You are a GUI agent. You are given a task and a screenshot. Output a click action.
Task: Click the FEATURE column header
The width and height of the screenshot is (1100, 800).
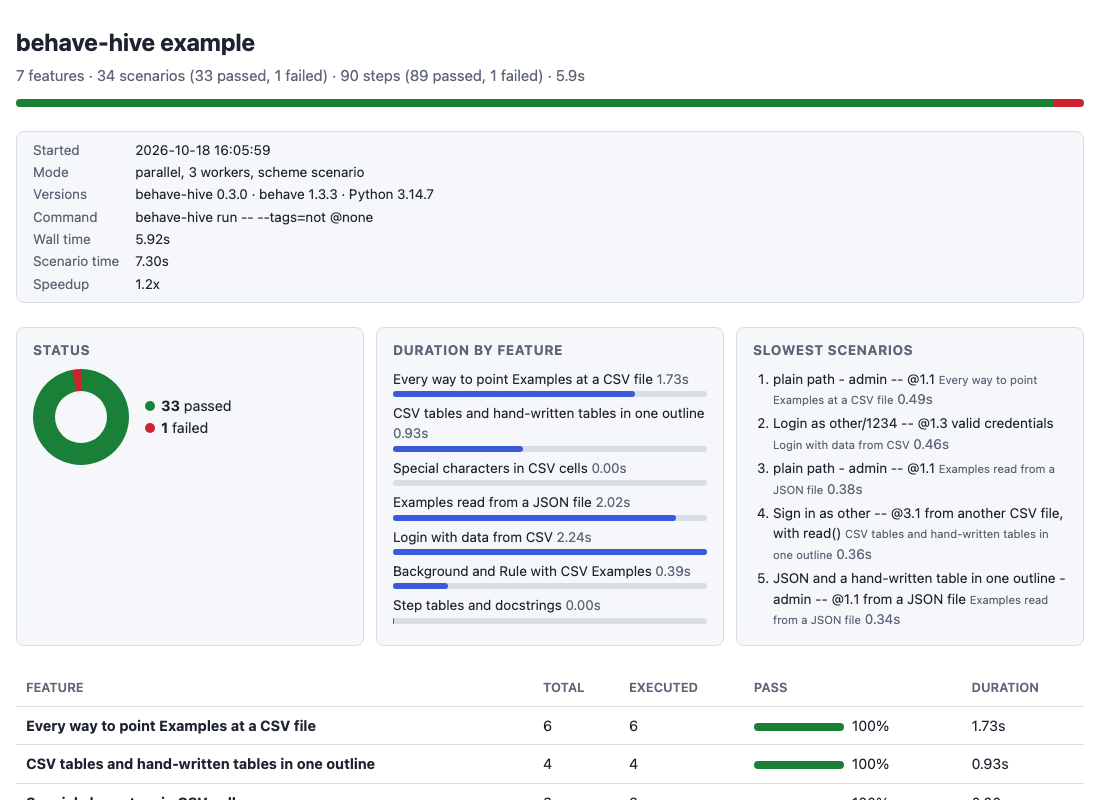tap(55, 688)
